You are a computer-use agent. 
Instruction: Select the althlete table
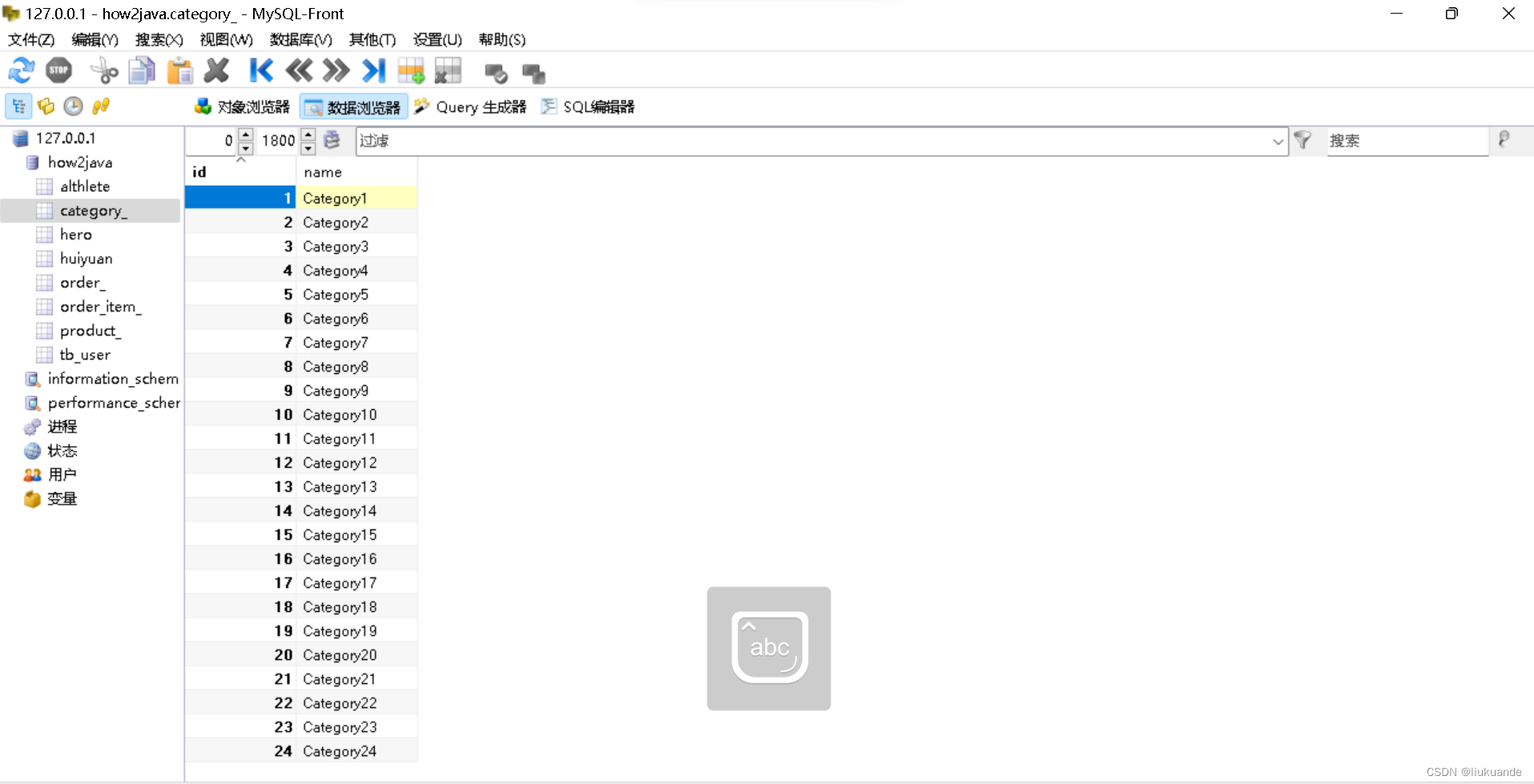click(85, 186)
